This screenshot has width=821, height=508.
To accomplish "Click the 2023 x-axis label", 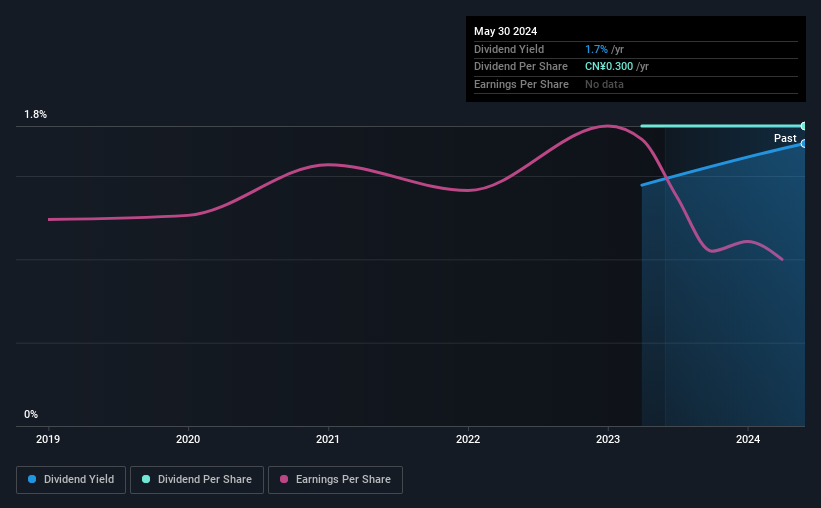I will click(608, 439).
